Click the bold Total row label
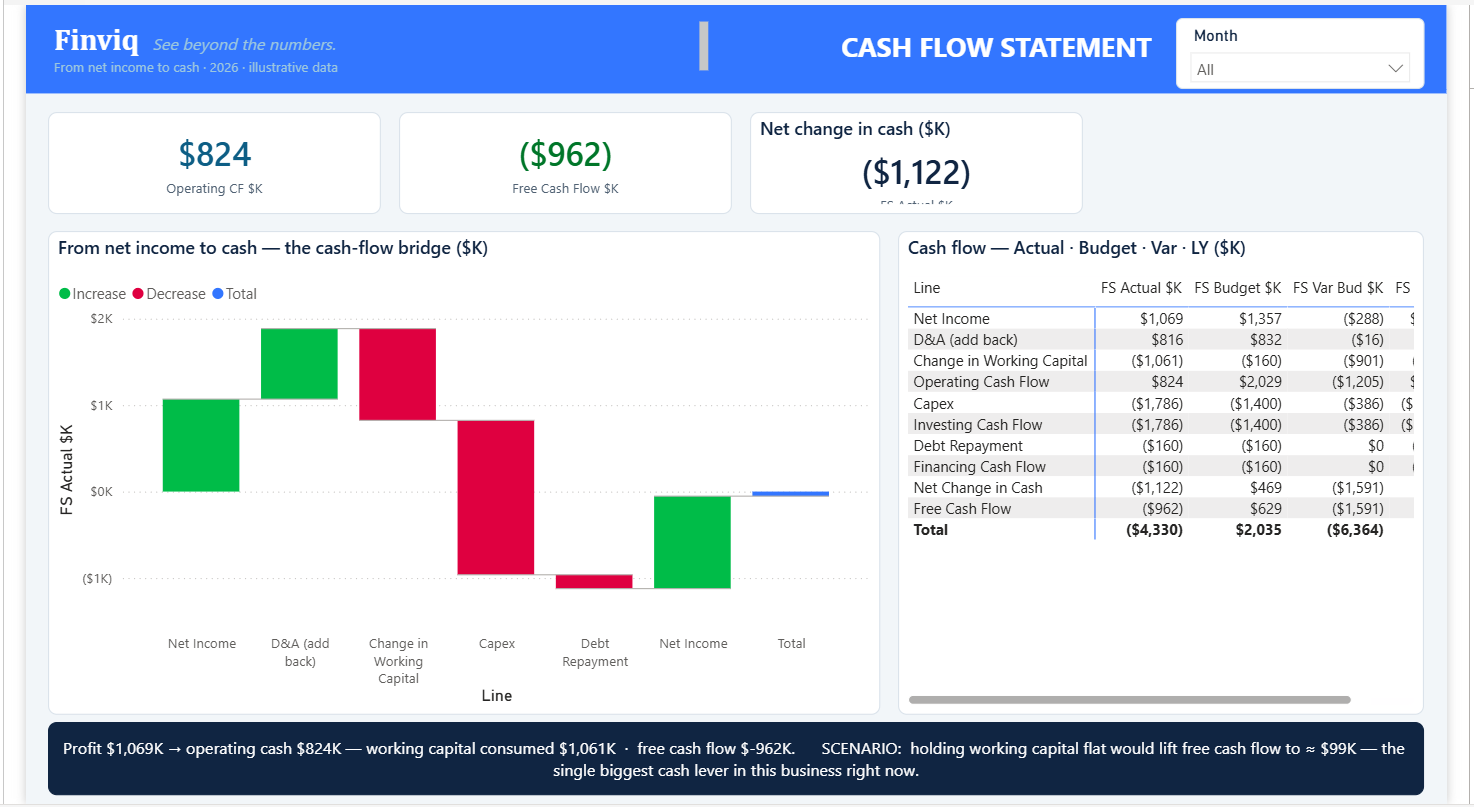The image size is (1474, 807). coord(930,530)
